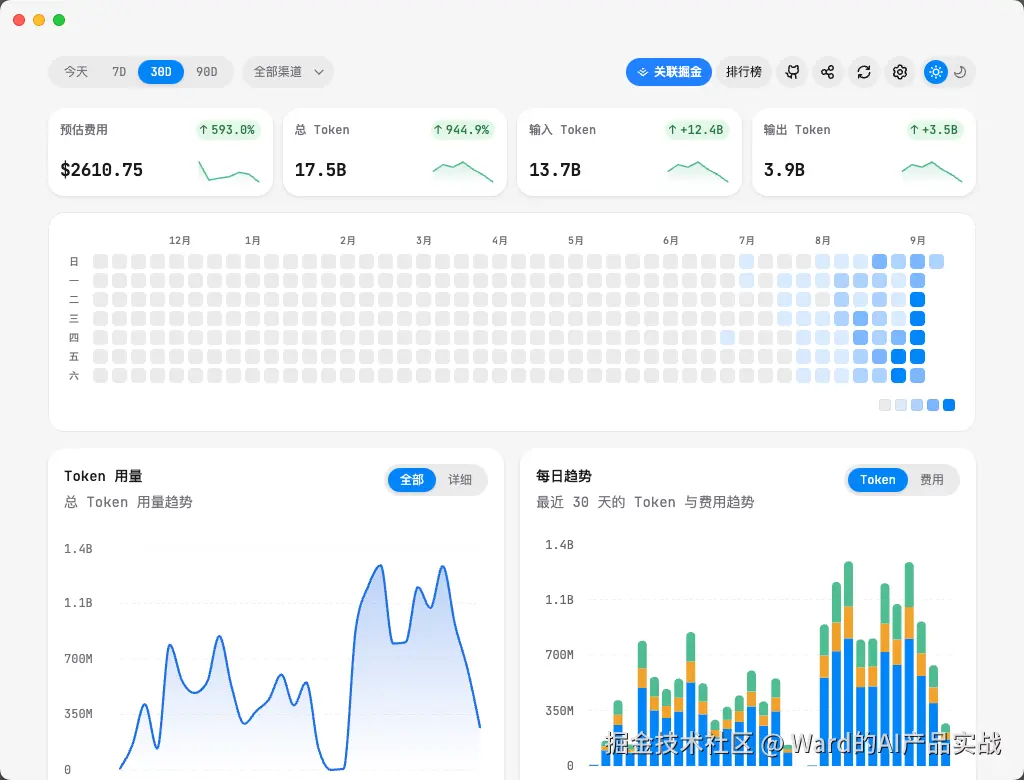Select 费用 in 每日趋势 panel
The width and height of the screenshot is (1024, 780).
click(x=931, y=479)
